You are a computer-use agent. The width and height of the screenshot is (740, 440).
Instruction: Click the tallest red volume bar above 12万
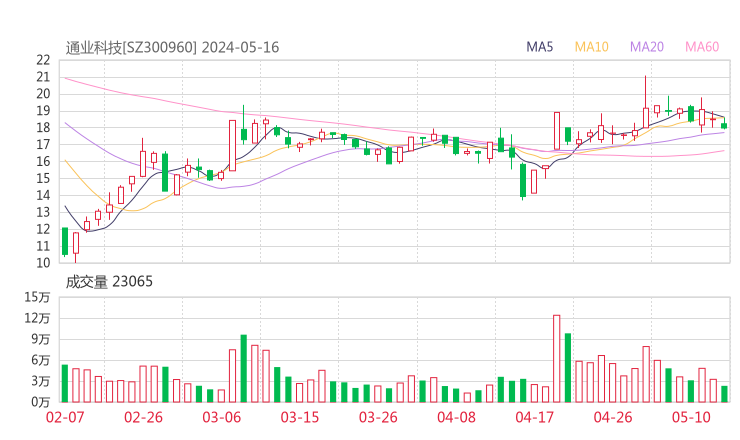coord(557,359)
